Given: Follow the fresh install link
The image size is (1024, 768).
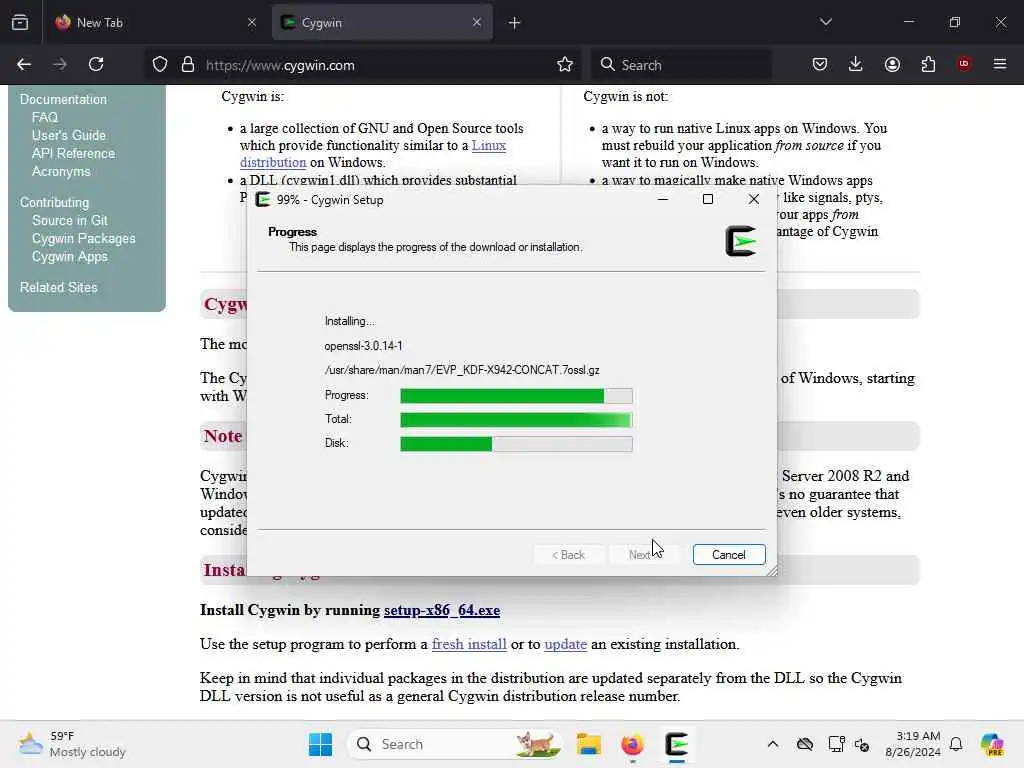Looking at the screenshot, I should (x=469, y=644).
